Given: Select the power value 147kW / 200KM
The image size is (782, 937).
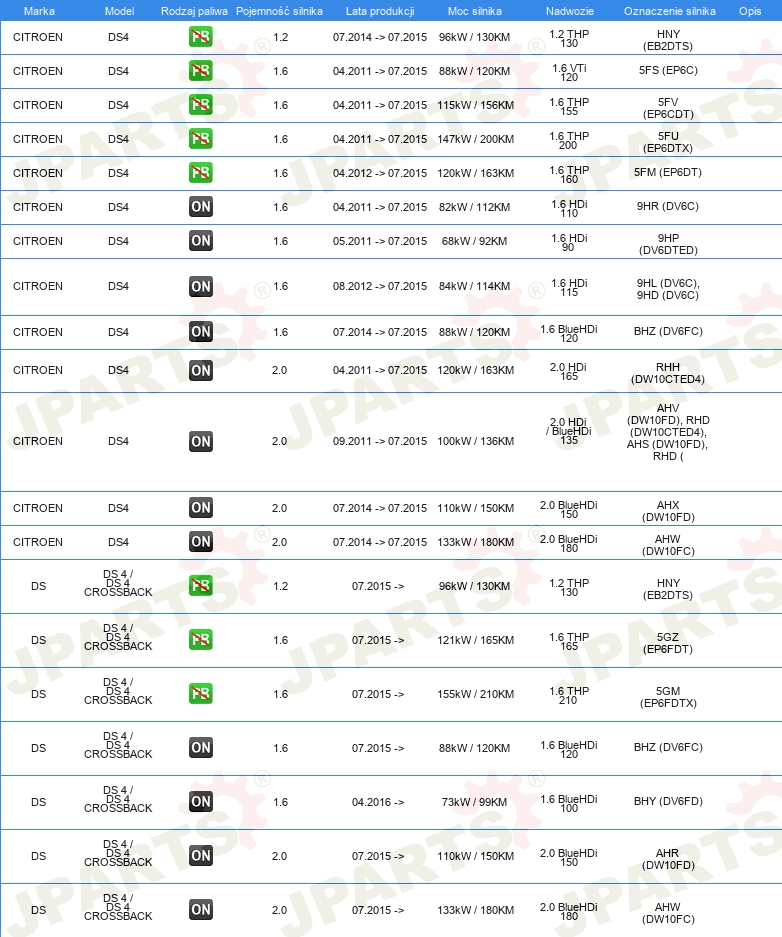Looking at the screenshot, I should coord(476,139).
